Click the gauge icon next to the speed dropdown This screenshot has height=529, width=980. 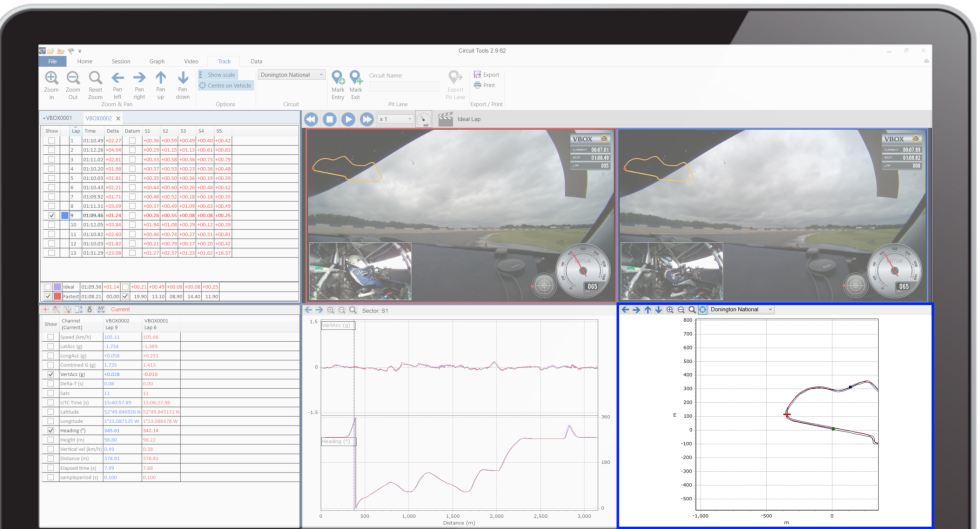tap(423, 119)
